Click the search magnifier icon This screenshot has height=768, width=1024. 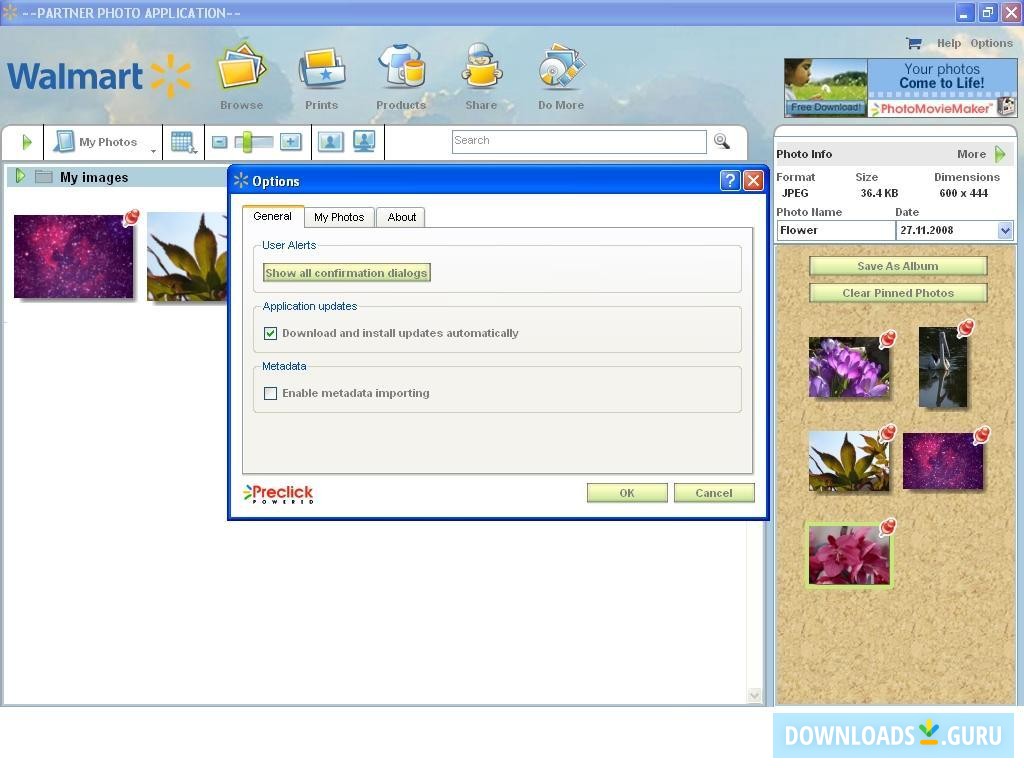tap(722, 141)
